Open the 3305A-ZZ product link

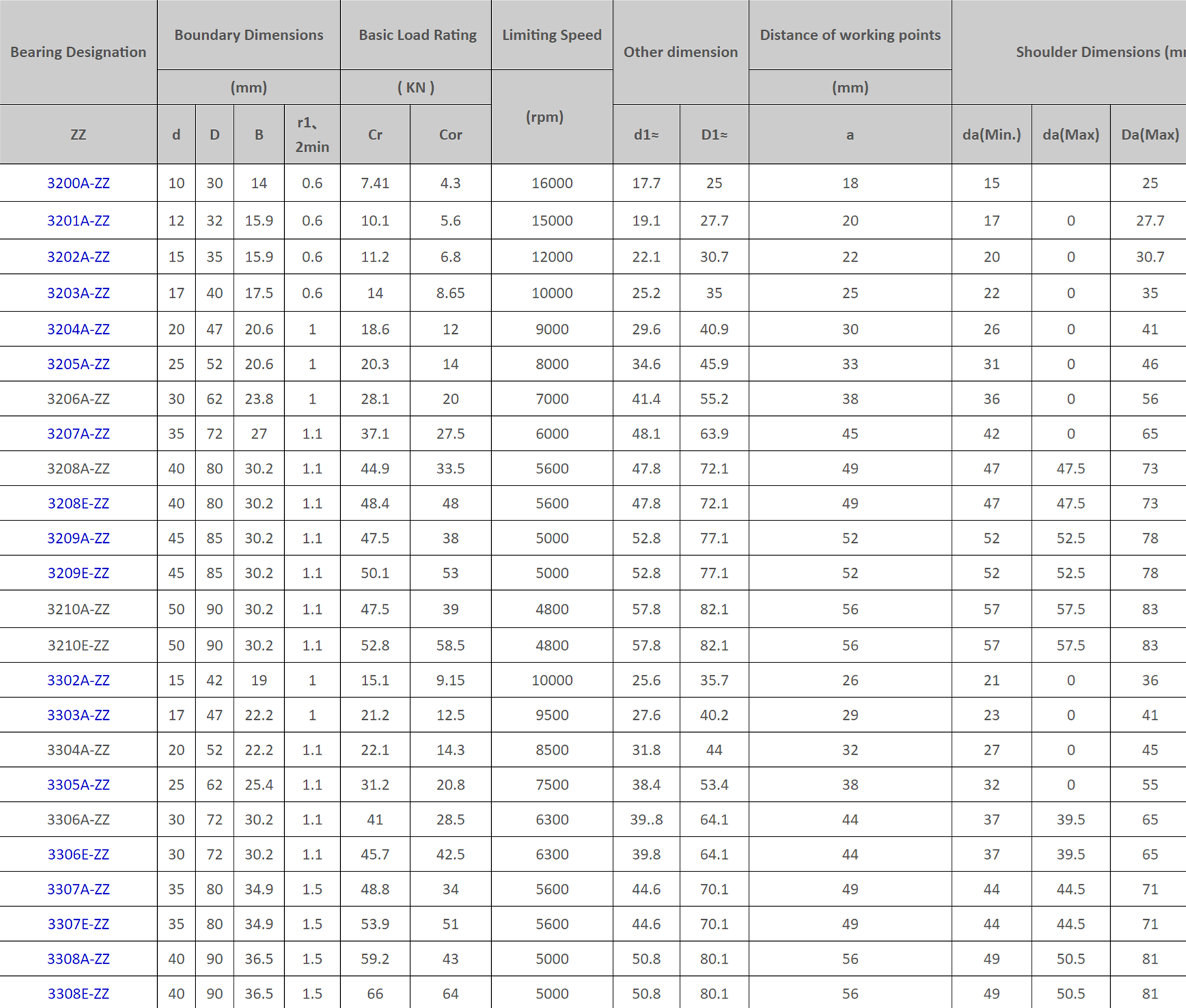(78, 785)
